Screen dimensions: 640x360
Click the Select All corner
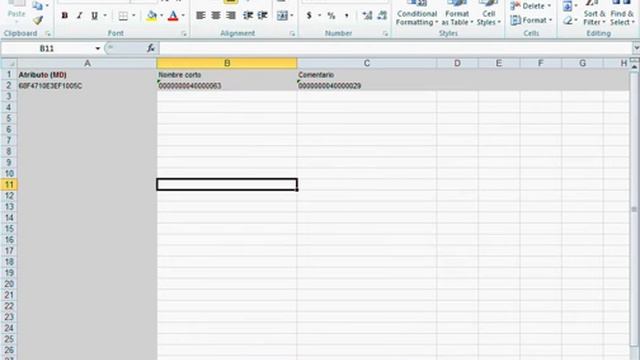click(x=9, y=63)
